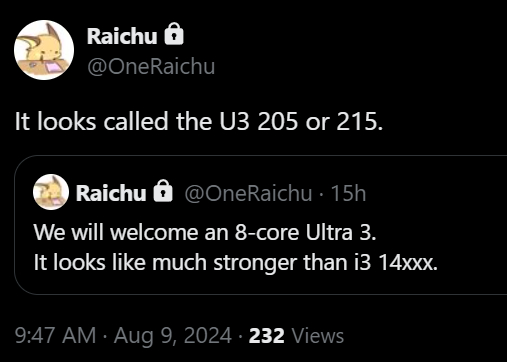Visit the top @OneRaichu handle

pos(151,67)
